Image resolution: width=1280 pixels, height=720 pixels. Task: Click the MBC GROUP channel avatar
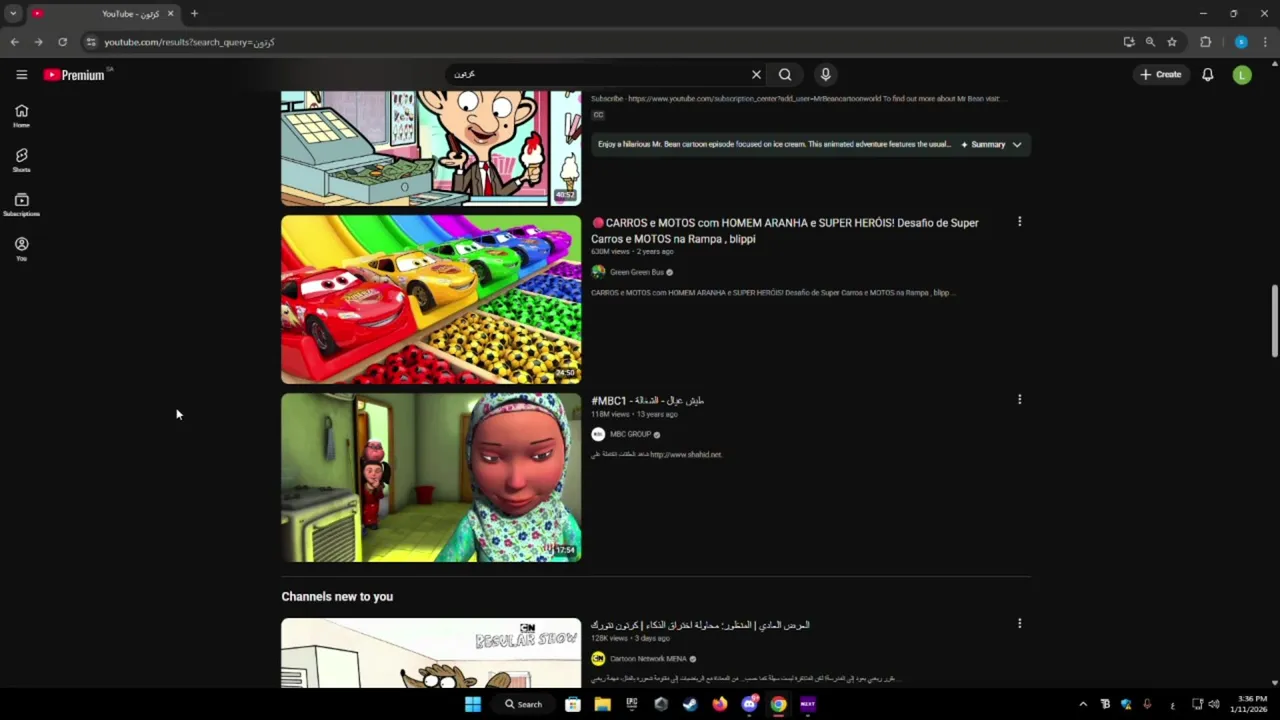pyautogui.click(x=598, y=434)
